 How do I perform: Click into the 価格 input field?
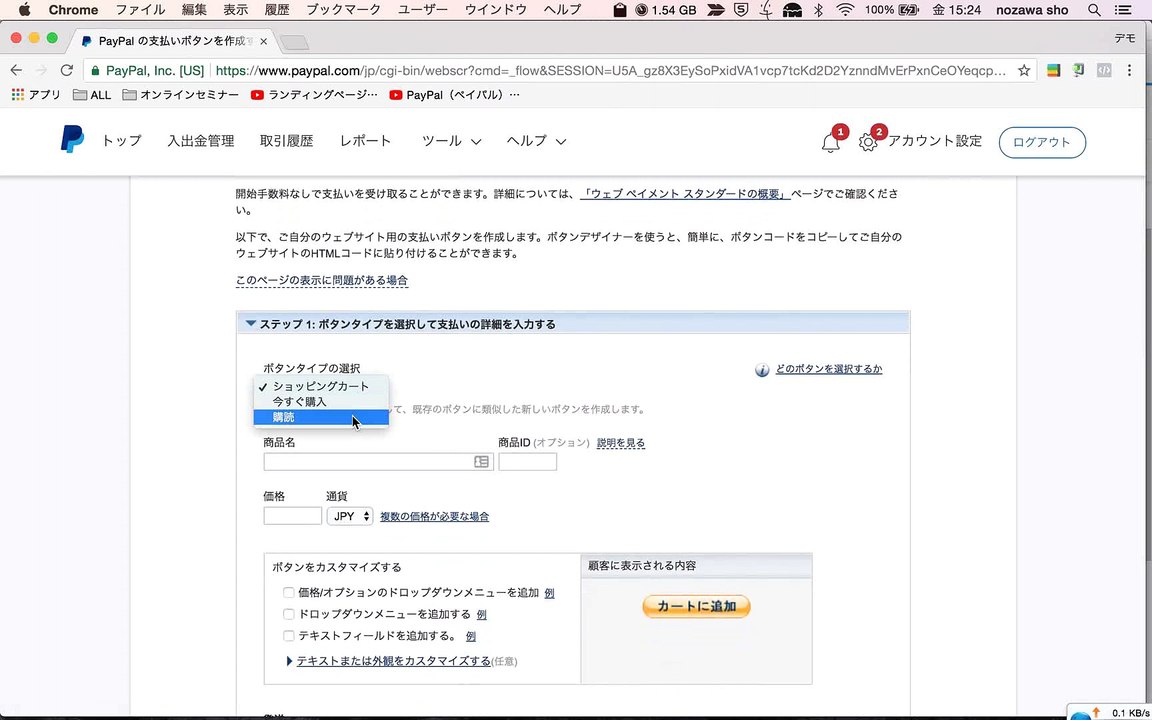292,516
